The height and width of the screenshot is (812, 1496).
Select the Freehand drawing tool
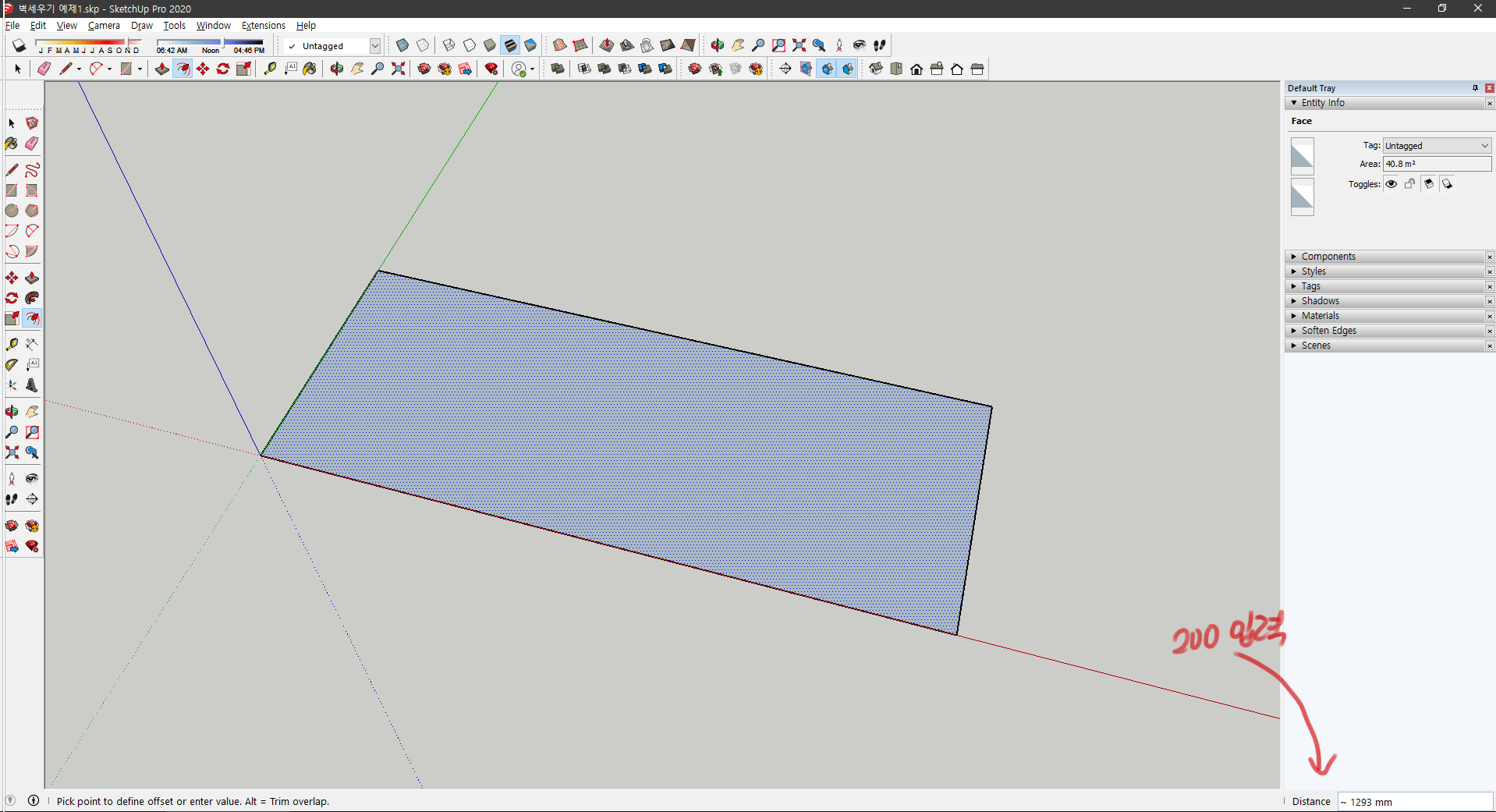pyautogui.click(x=32, y=170)
